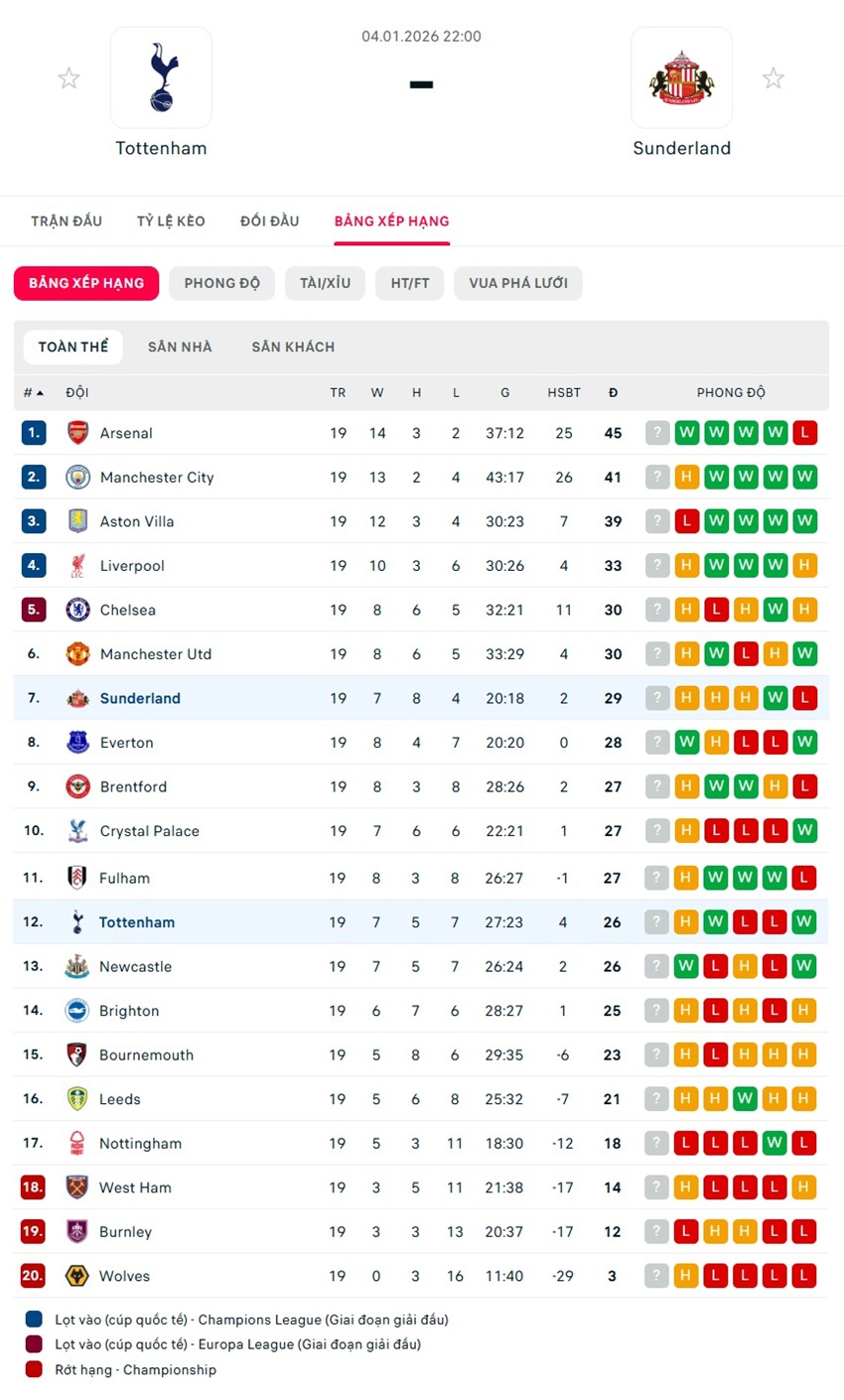Click the Tottenham crest in the header
The width and height of the screenshot is (844, 1400).
[x=161, y=77]
